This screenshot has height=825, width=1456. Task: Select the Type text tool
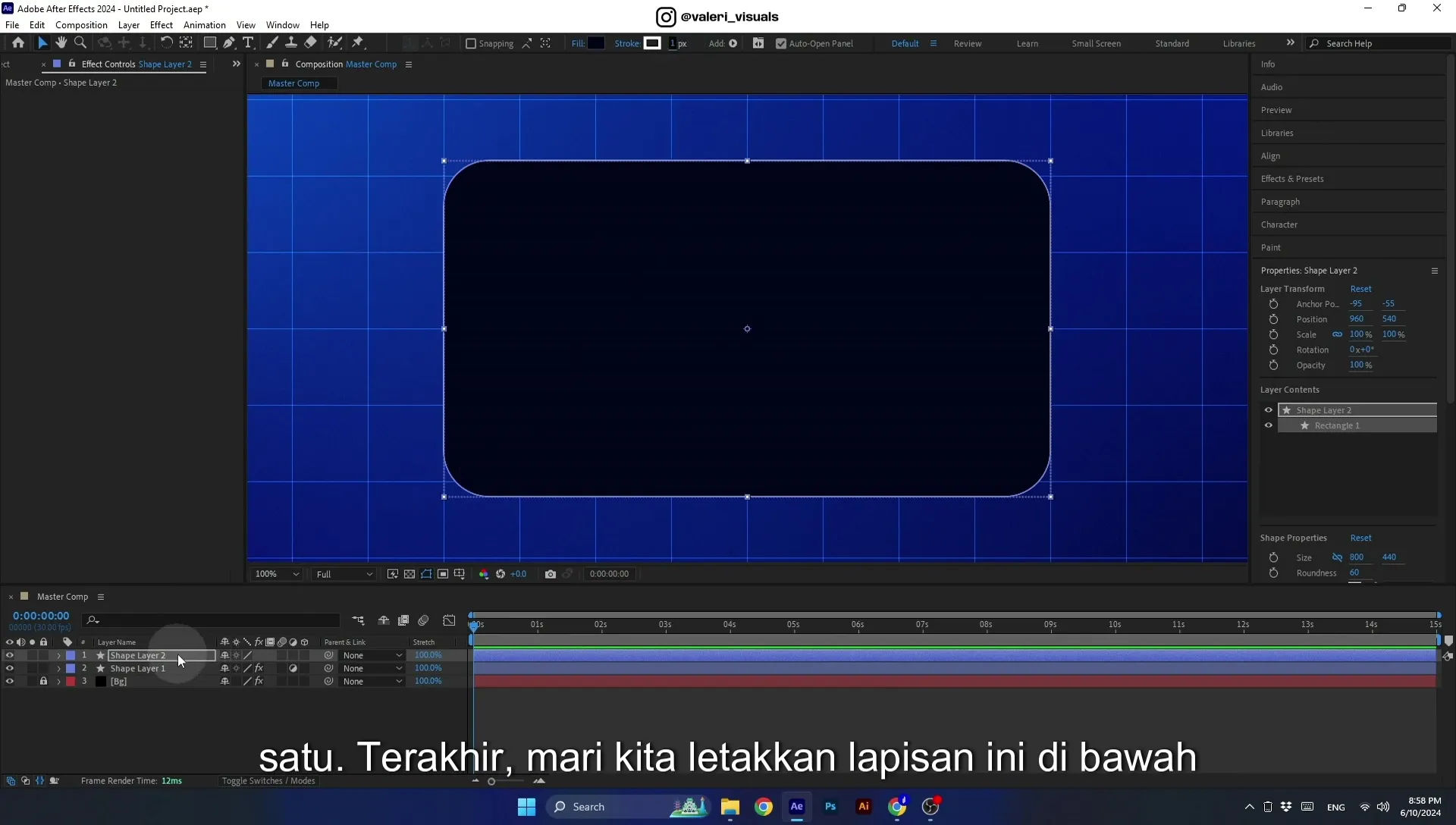click(248, 43)
